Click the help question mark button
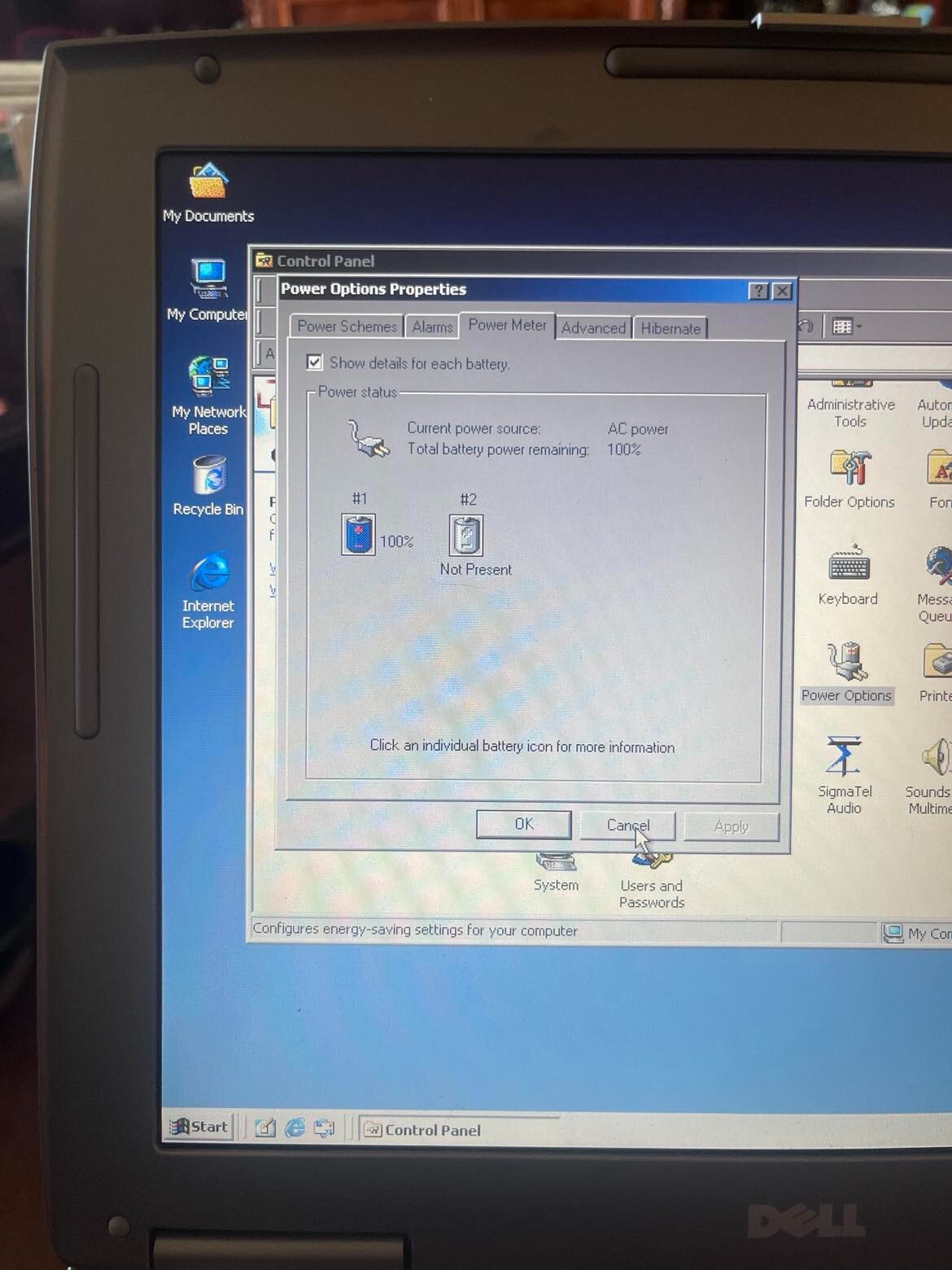This screenshot has height=1270, width=952. tap(758, 291)
